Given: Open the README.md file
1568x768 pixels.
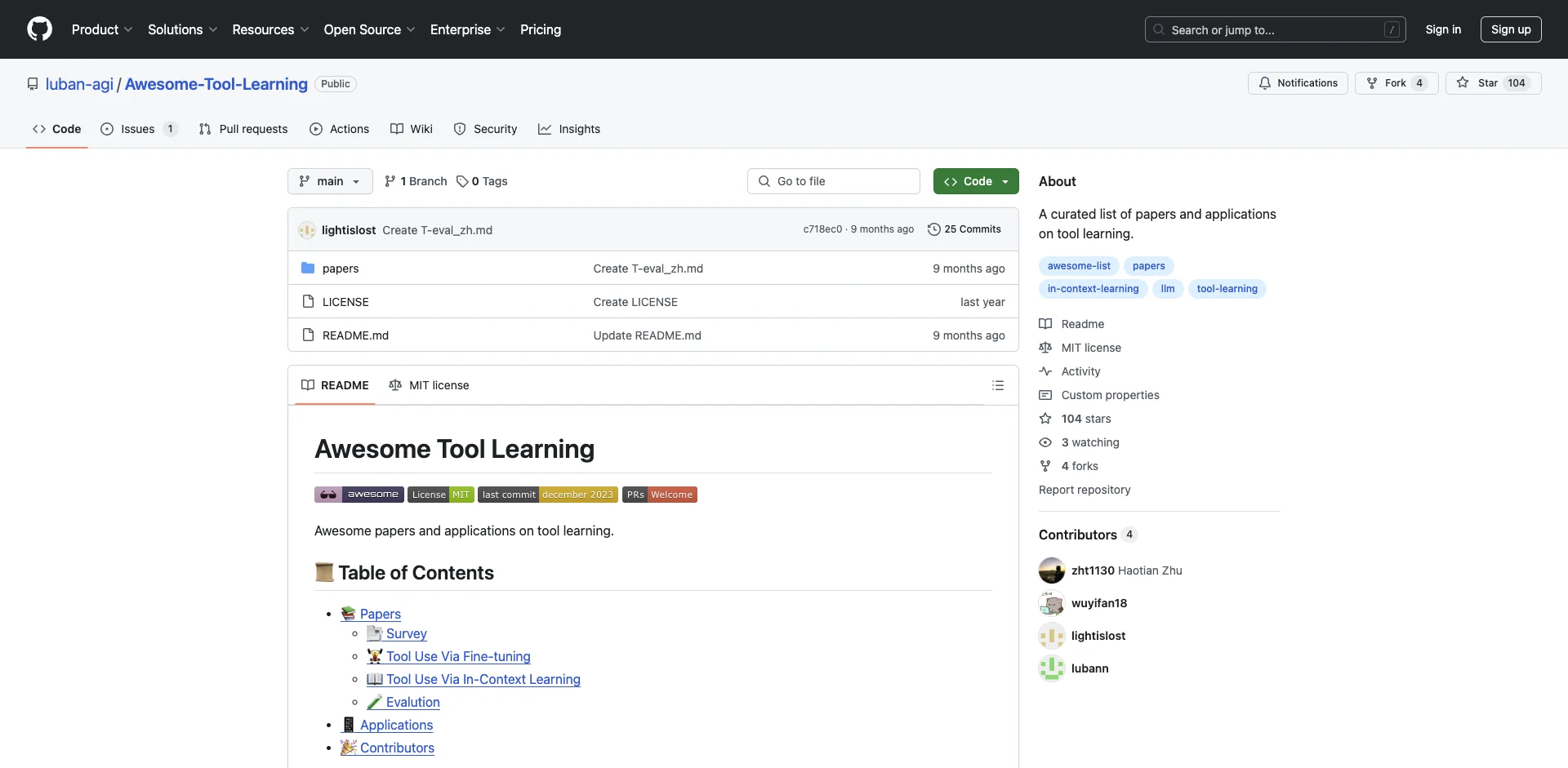Looking at the screenshot, I should (355, 335).
